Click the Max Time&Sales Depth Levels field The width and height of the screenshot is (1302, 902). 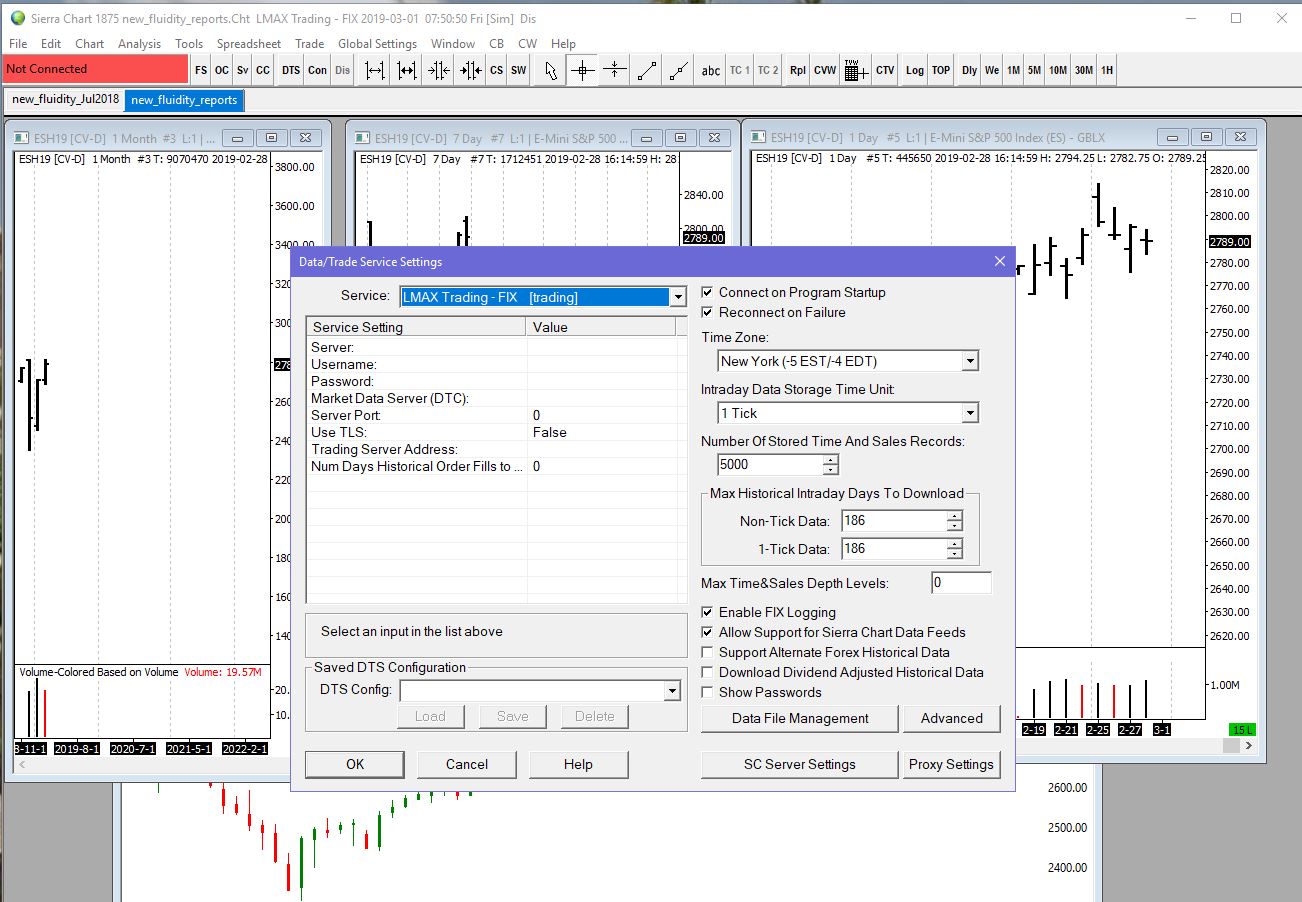[960, 583]
